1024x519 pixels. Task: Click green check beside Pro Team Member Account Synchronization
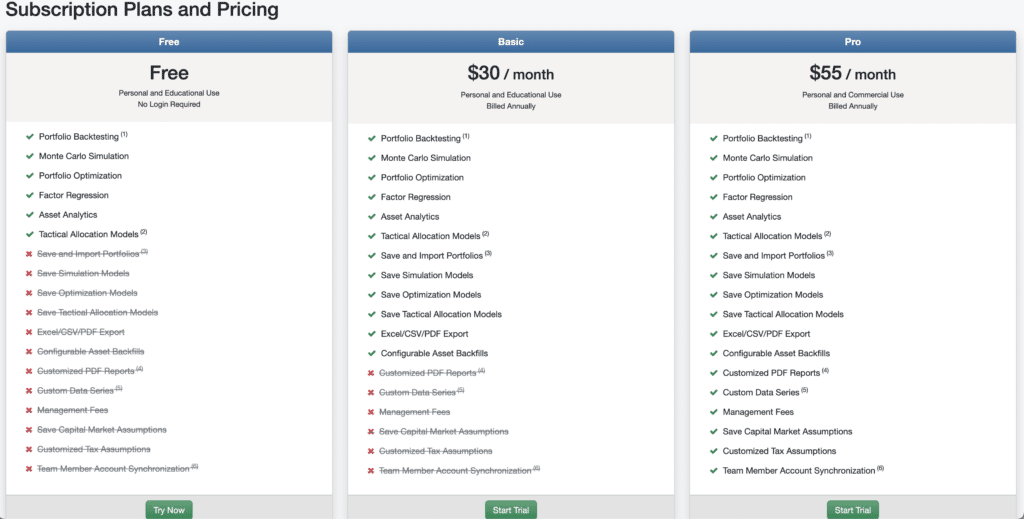click(713, 470)
